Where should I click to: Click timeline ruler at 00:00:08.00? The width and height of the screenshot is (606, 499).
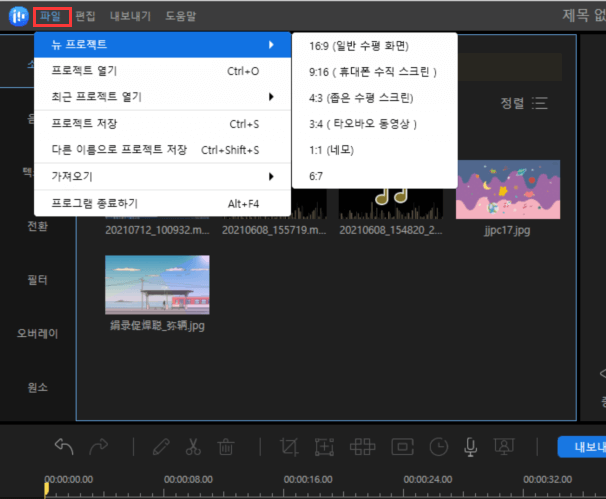188,480
